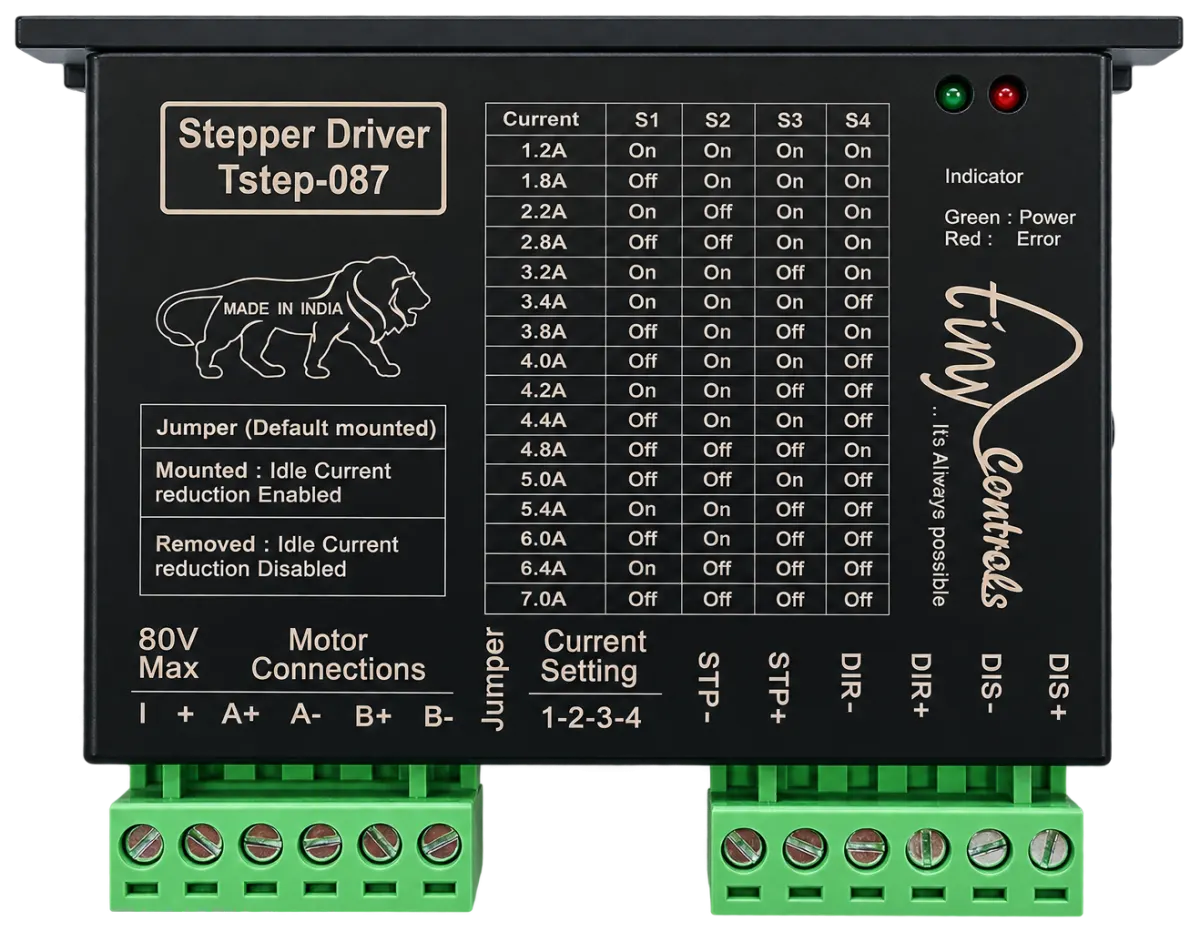Click the green power indicator LED
The width and height of the screenshot is (1200, 932).
pos(955,97)
